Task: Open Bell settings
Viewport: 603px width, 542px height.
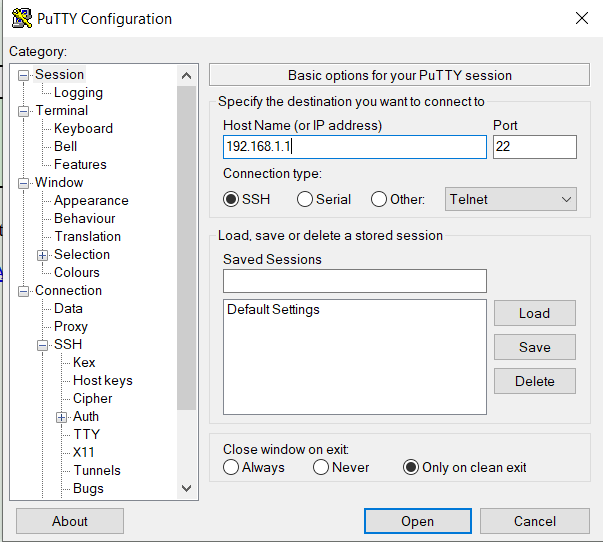Action: [x=65, y=147]
